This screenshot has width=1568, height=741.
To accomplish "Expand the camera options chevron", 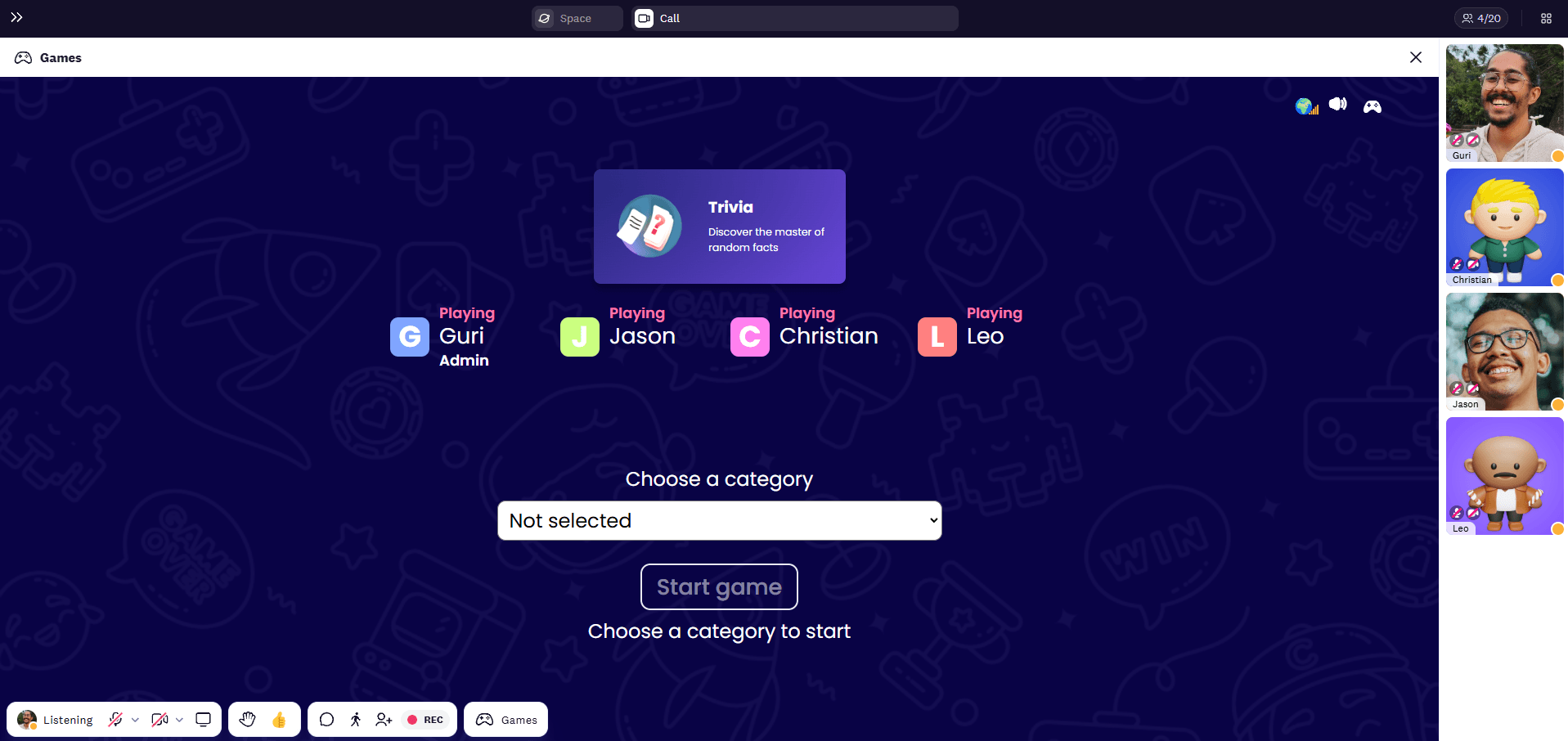I will [179, 720].
